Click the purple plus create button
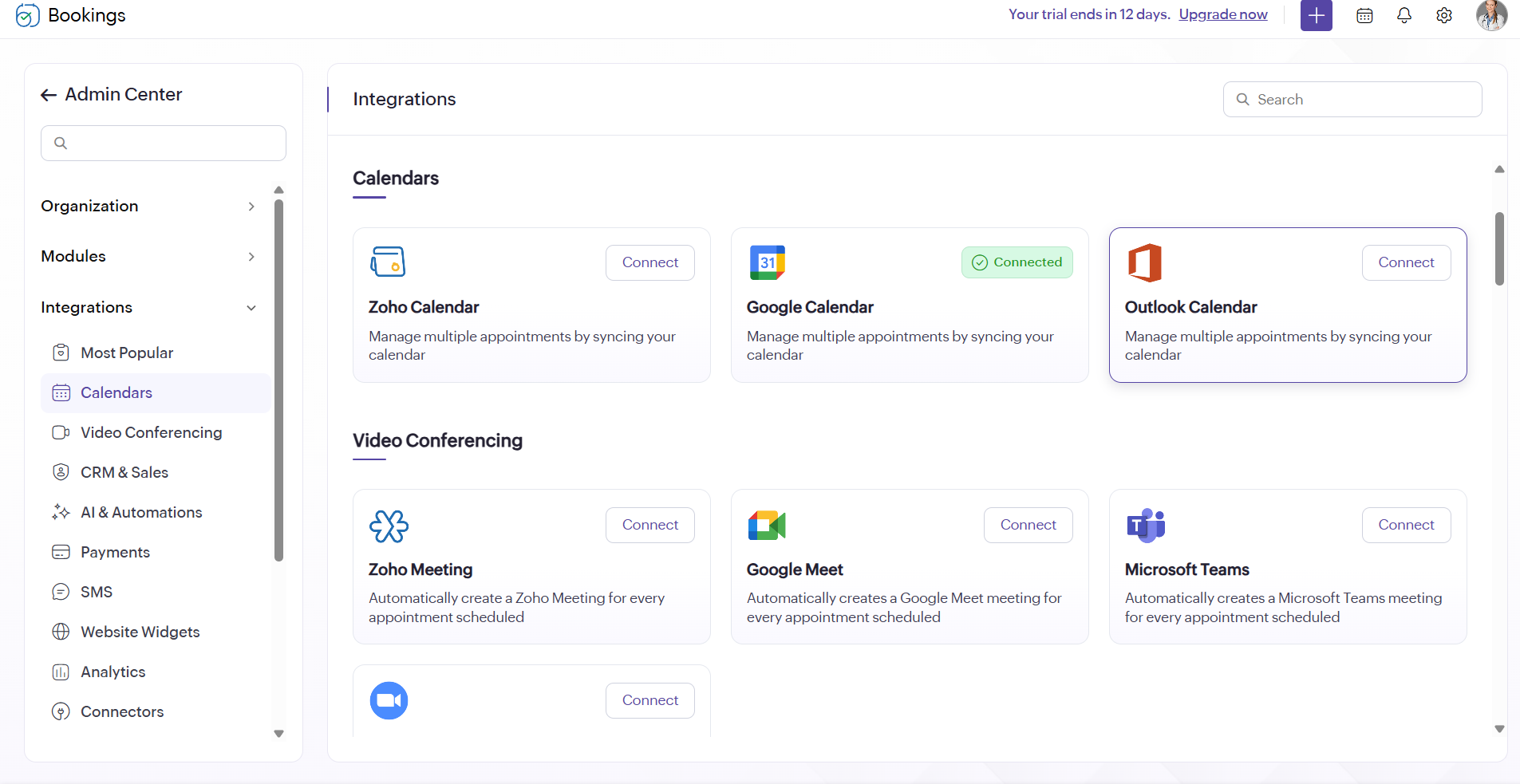The height and width of the screenshot is (784, 1520). point(1317,15)
